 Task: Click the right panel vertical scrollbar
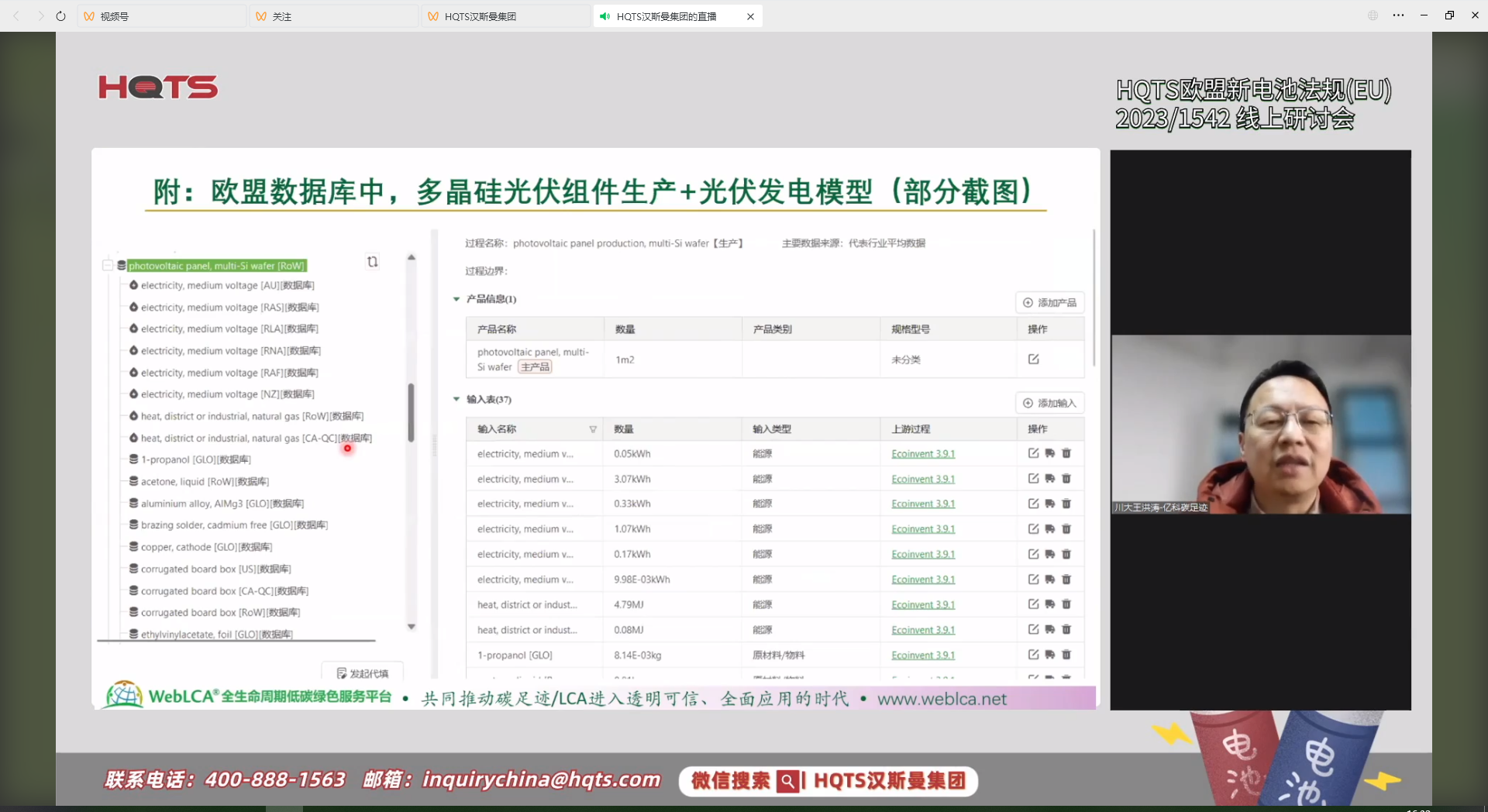click(1094, 298)
